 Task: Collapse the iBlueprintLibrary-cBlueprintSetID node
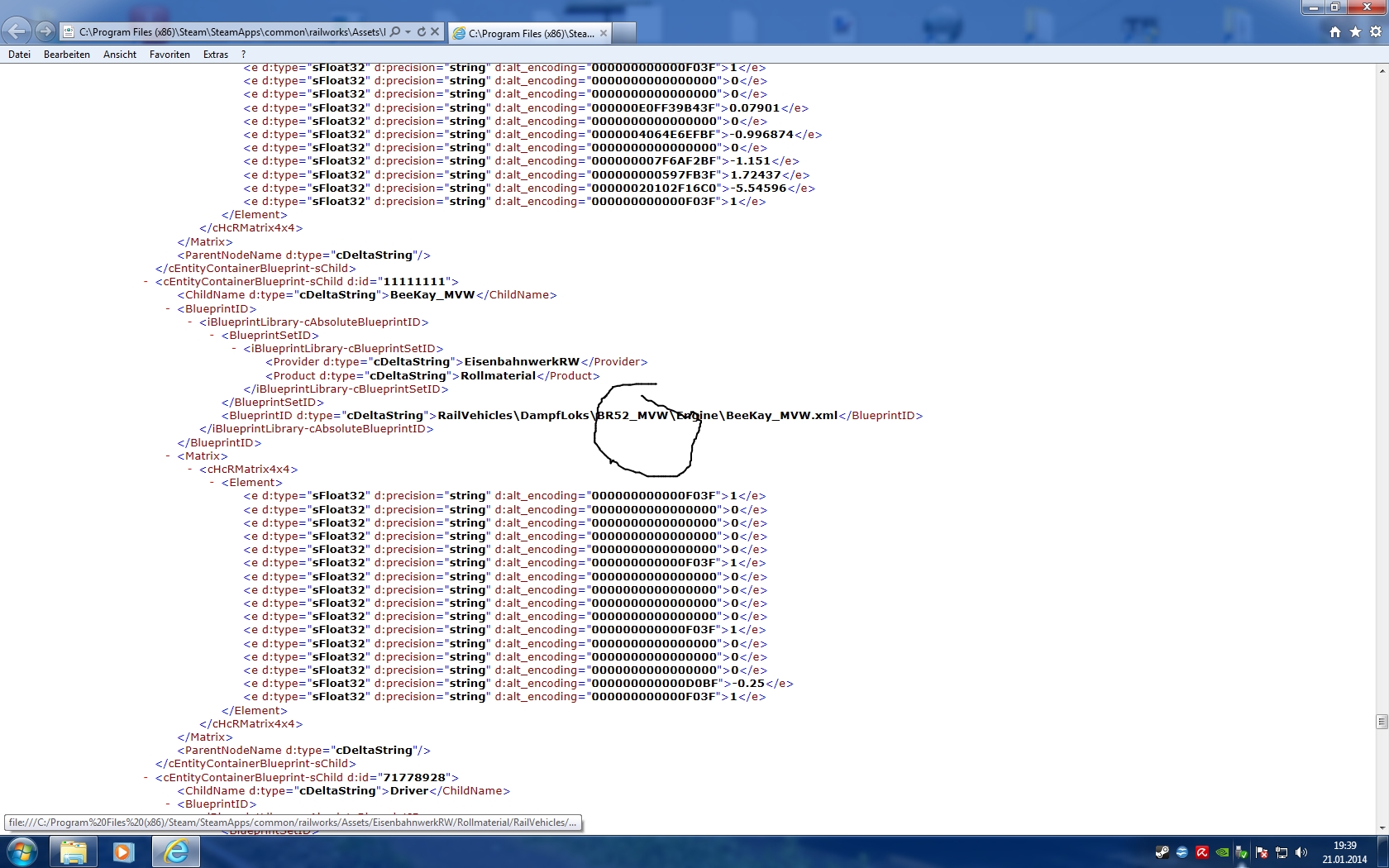click(x=234, y=349)
